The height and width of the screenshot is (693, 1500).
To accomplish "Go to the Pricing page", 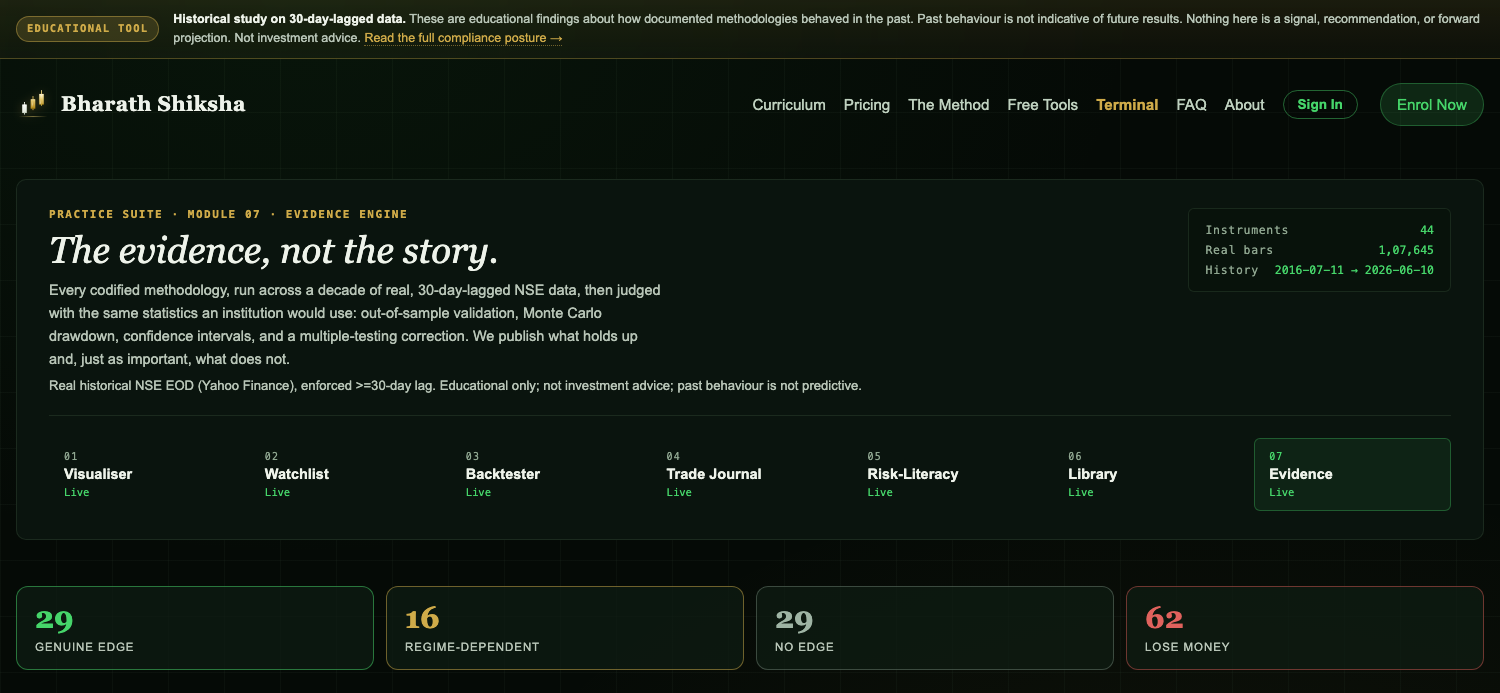I will click(867, 105).
